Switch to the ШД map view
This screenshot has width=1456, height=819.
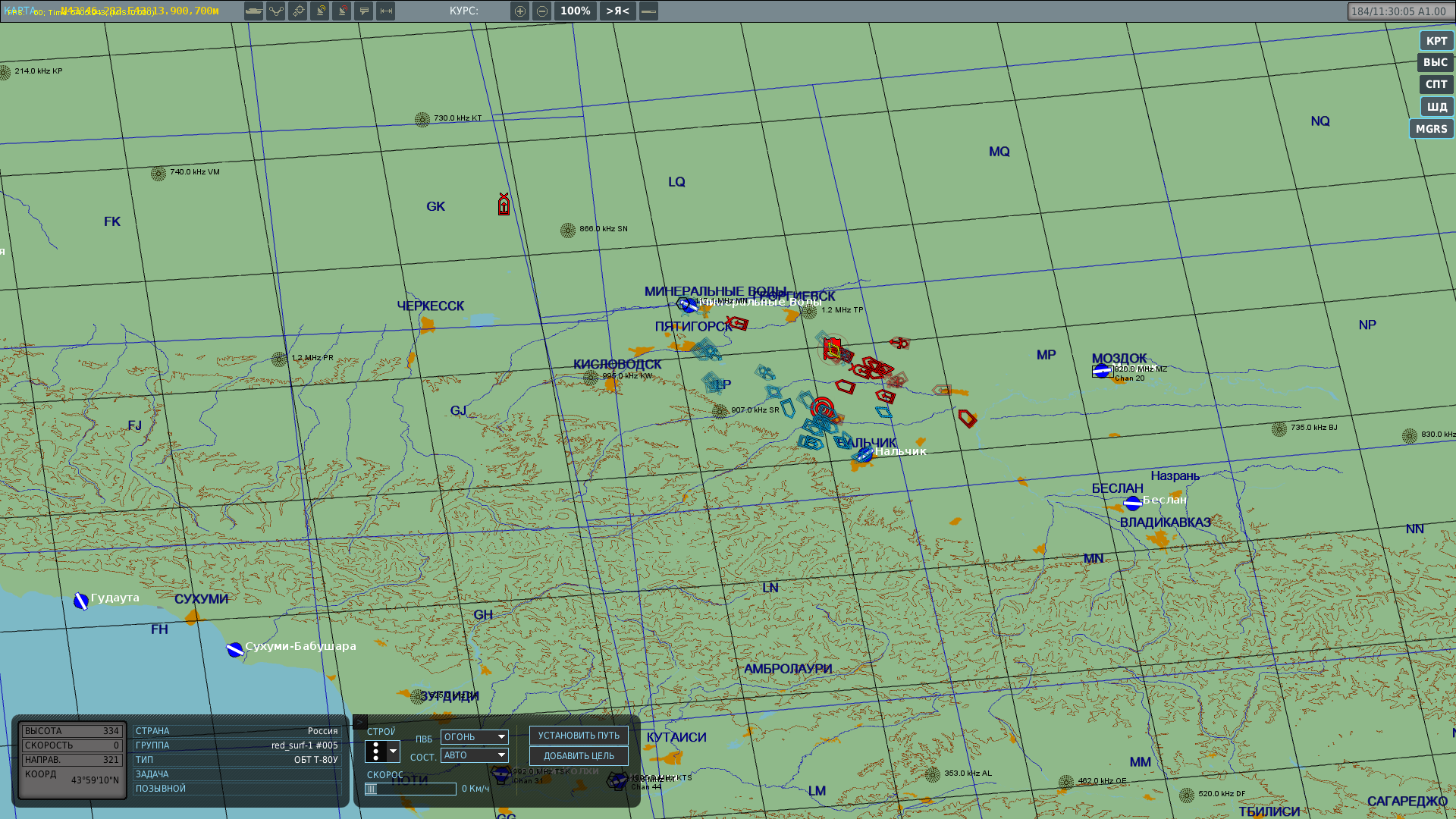pos(1436,107)
